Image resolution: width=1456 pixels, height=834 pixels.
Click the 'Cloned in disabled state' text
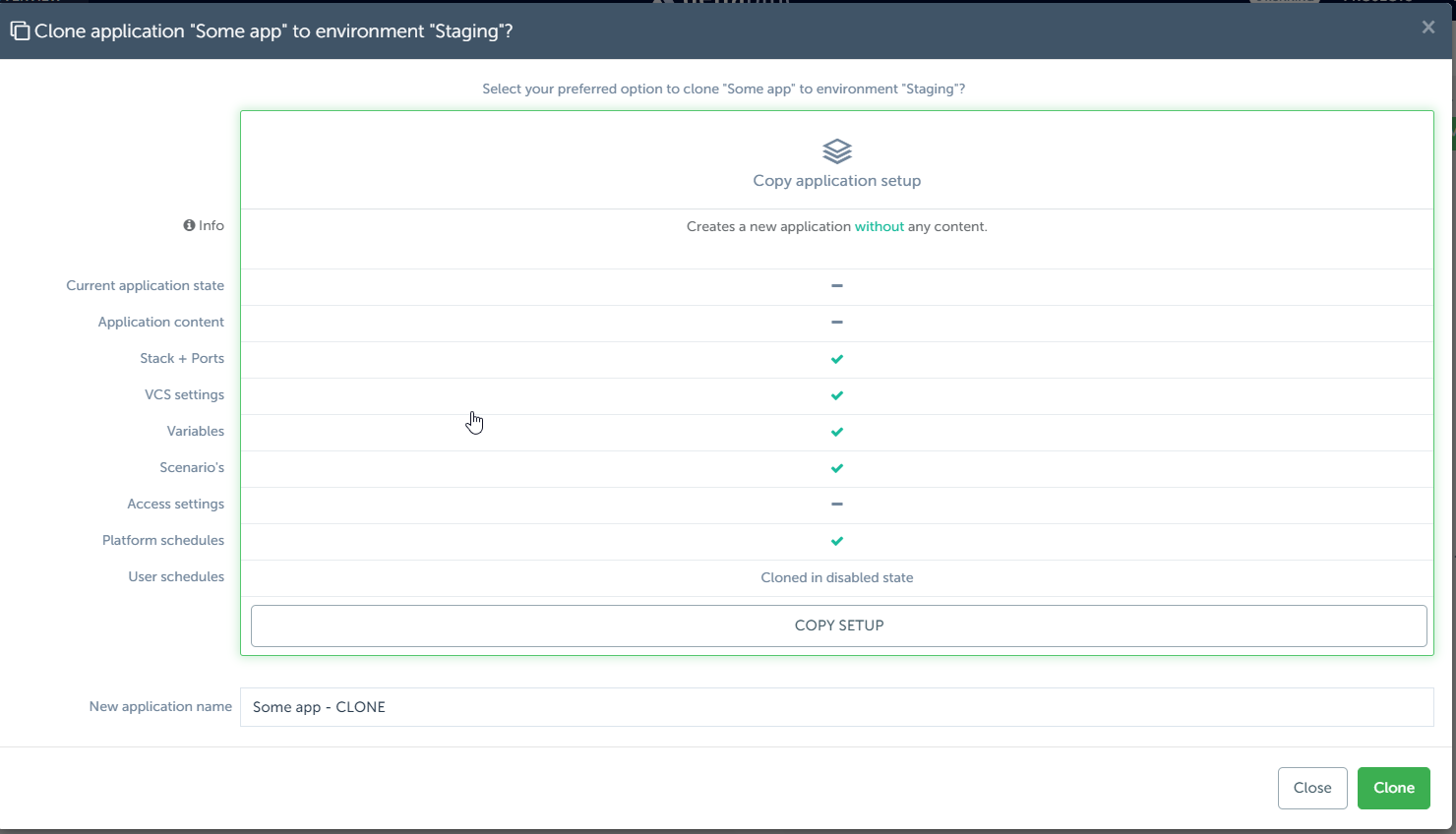point(837,578)
